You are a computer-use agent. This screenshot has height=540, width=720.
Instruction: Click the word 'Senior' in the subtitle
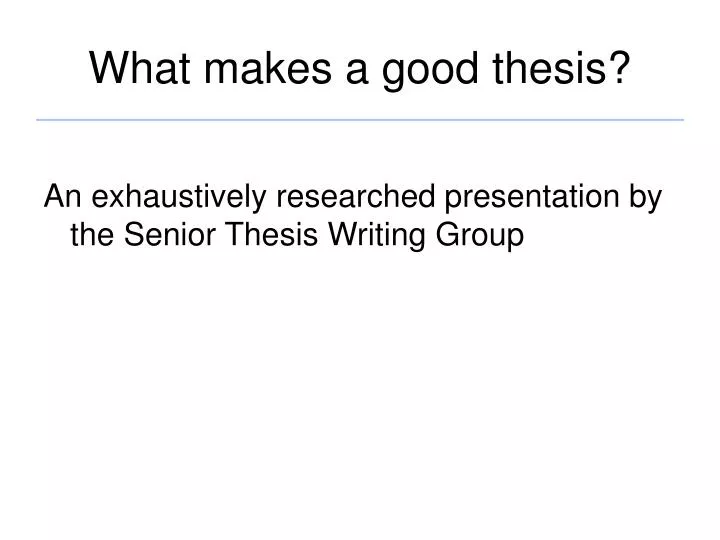(x=169, y=234)
